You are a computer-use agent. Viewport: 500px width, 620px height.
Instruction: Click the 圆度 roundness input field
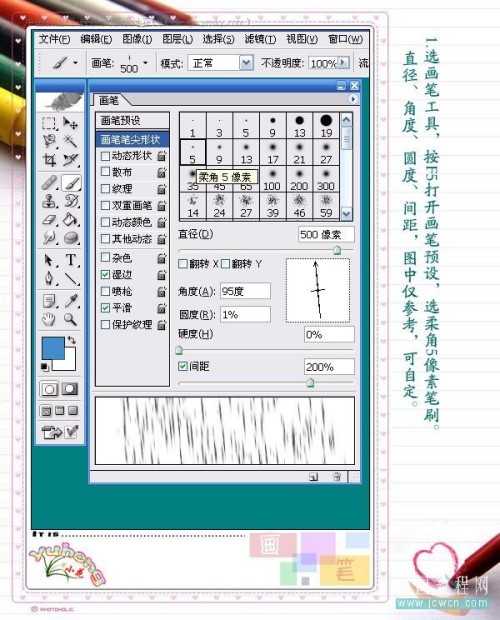[x=245, y=315]
